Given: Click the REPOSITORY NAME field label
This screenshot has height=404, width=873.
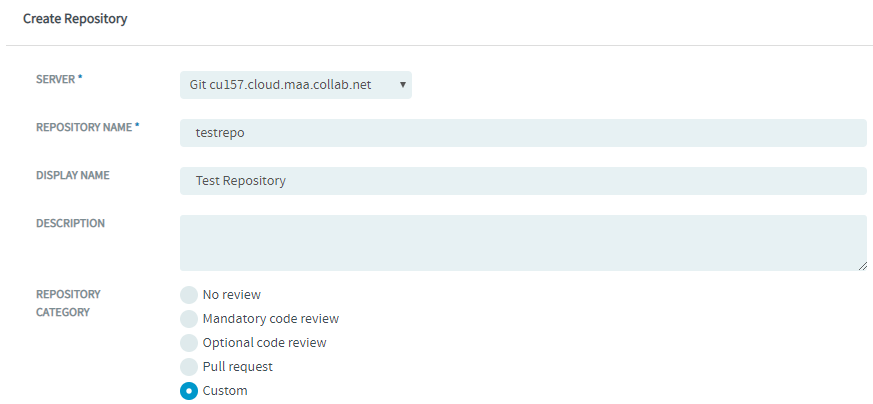Looking at the screenshot, I should (87, 127).
